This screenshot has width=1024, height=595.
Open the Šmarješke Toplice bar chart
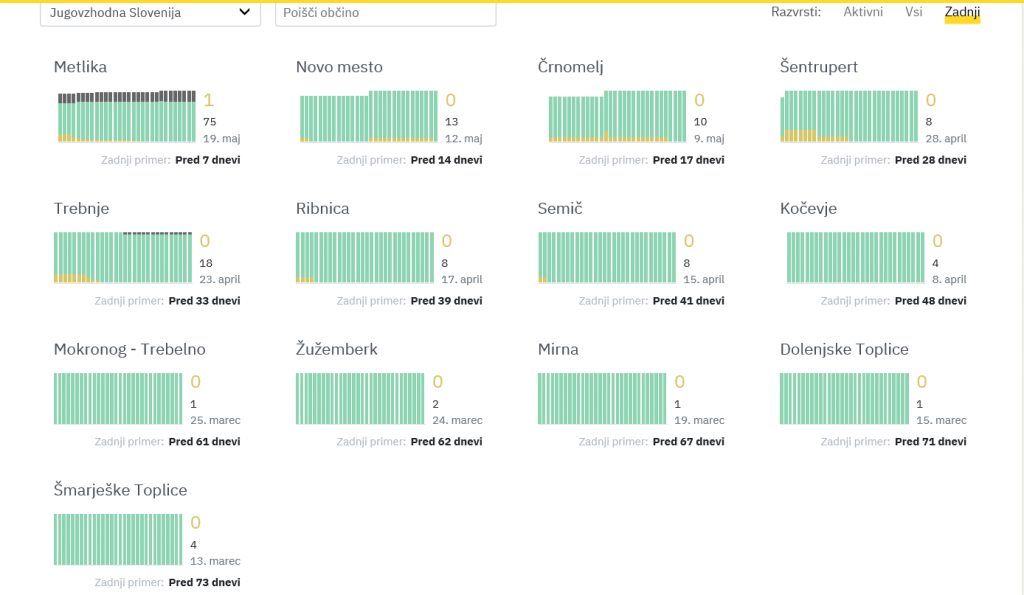(x=118, y=539)
